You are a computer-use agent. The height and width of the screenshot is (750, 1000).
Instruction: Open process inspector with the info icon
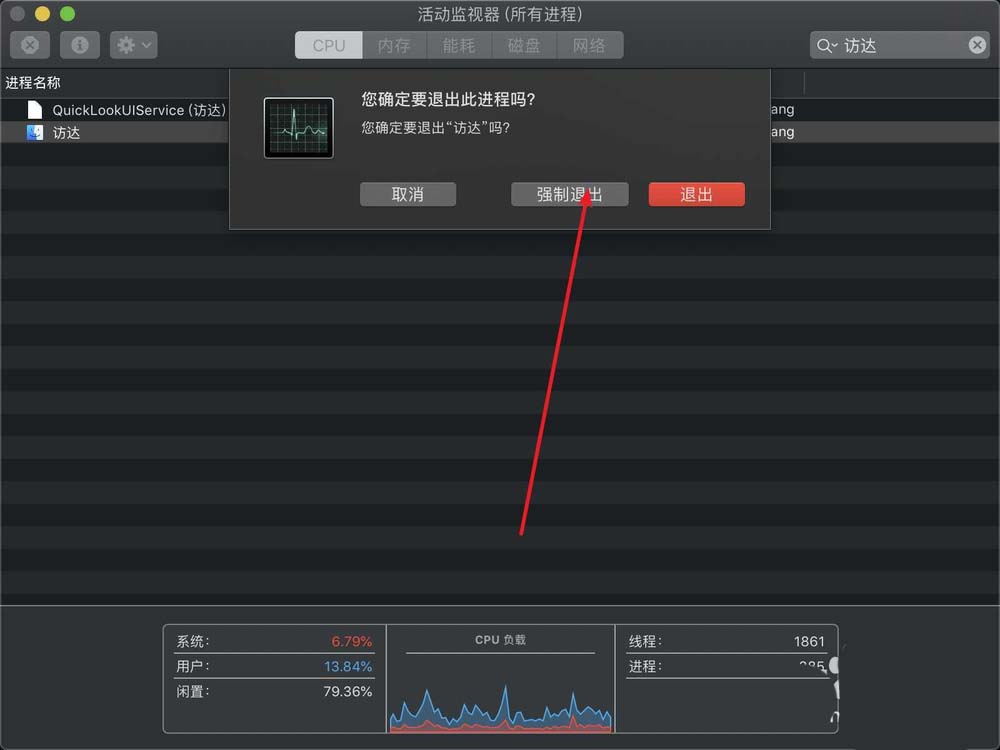click(79, 44)
